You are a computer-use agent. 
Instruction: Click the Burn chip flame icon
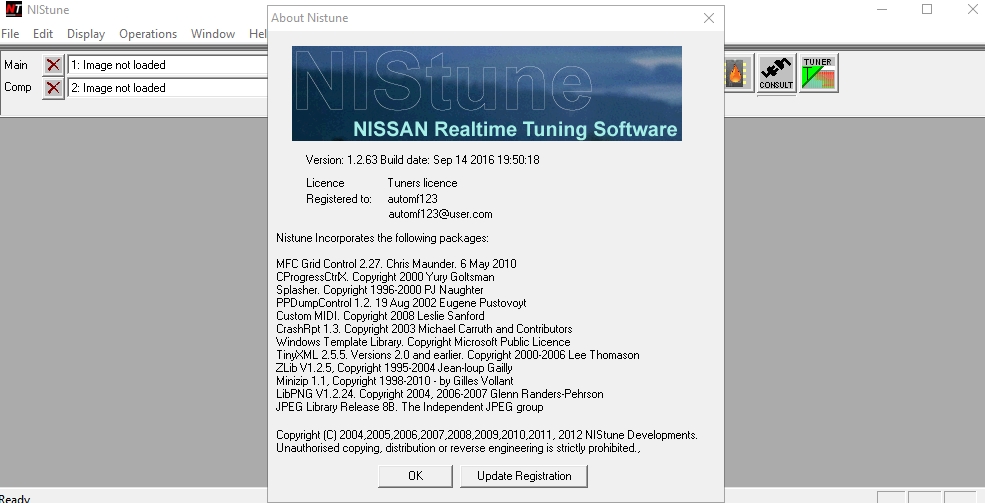point(739,73)
